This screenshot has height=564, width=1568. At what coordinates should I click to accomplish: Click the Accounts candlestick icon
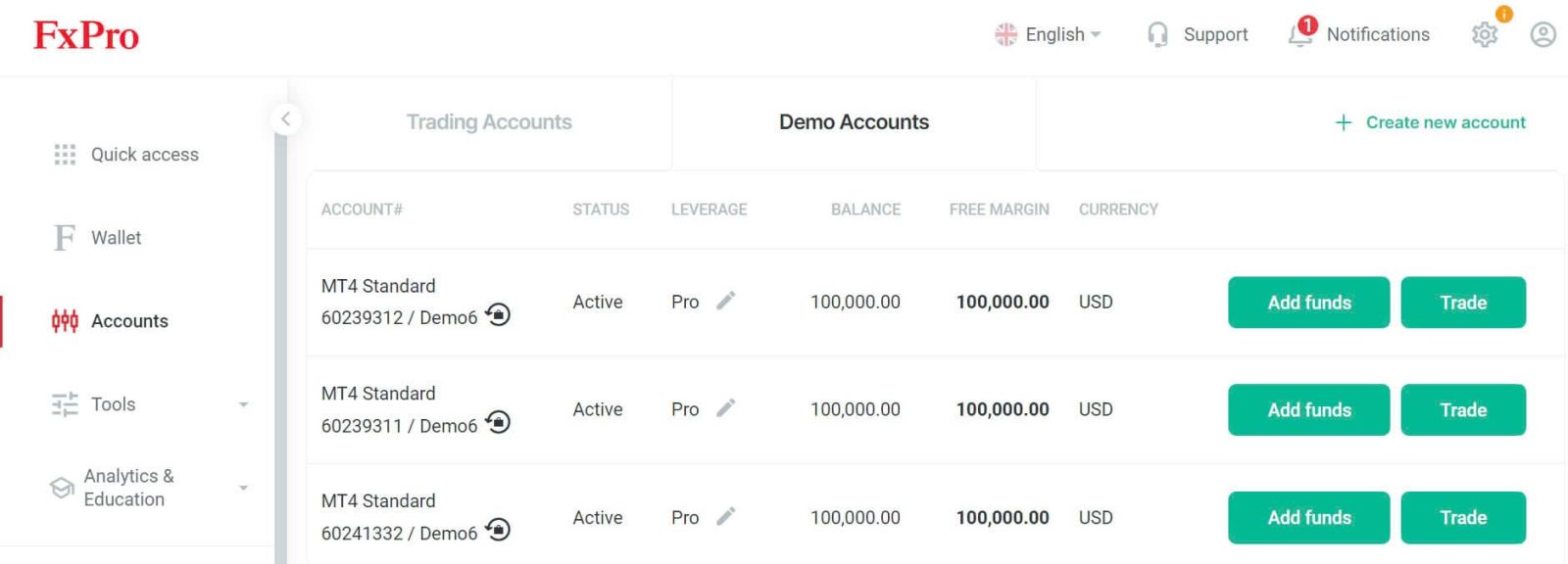(65, 320)
